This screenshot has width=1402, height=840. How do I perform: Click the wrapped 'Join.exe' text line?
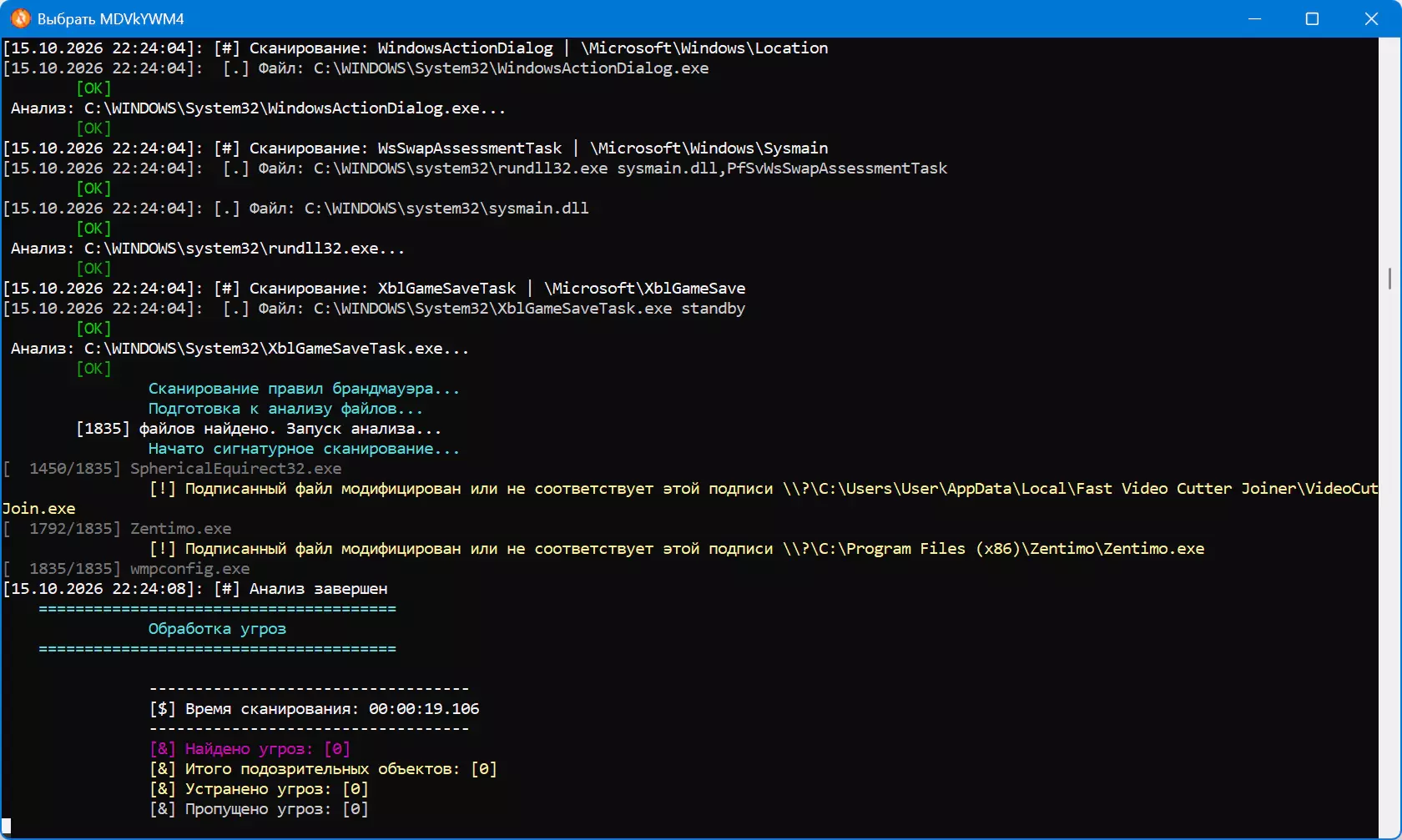click(38, 509)
